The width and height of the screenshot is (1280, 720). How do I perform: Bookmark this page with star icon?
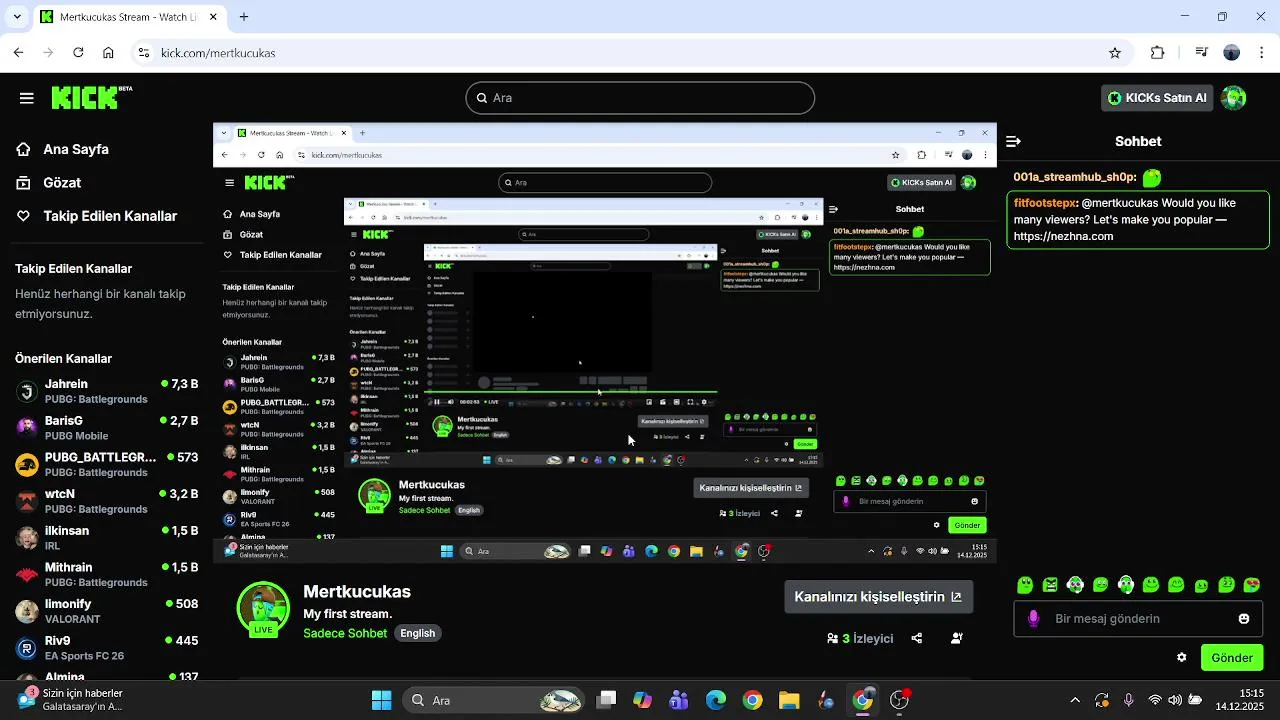1115,53
